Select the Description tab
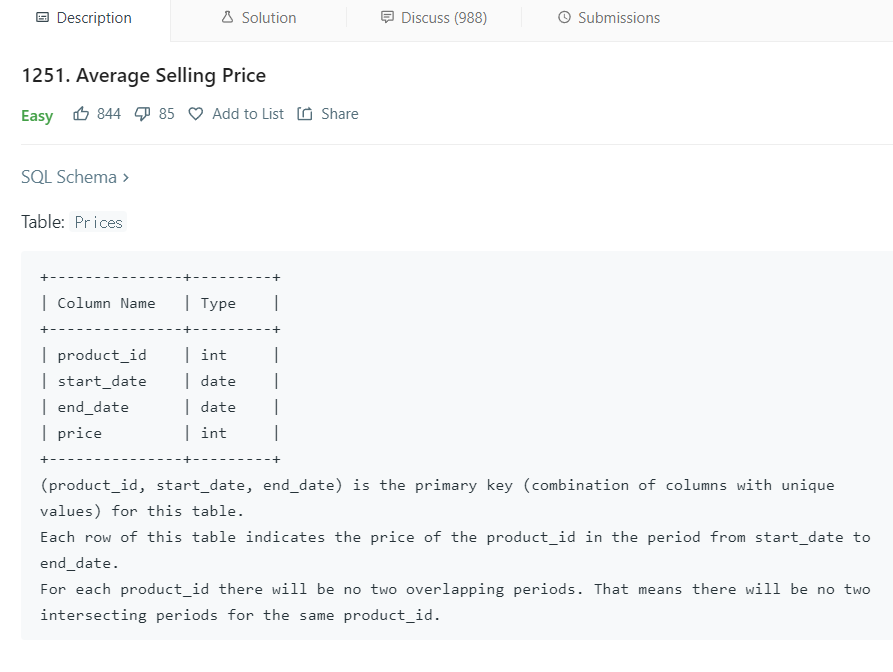The image size is (893, 672). click(93, 18)
